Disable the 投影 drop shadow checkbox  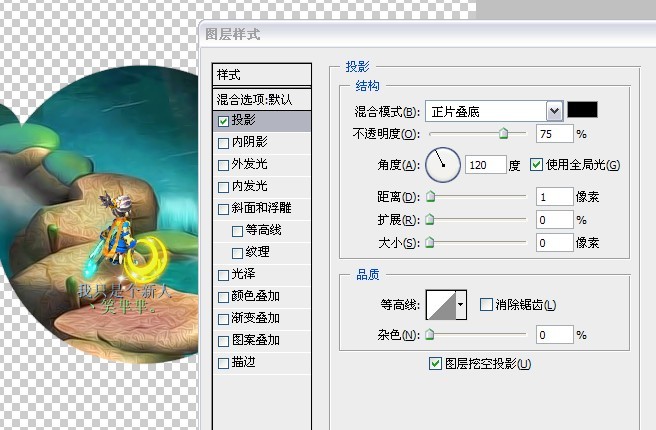tap(223, 120)
